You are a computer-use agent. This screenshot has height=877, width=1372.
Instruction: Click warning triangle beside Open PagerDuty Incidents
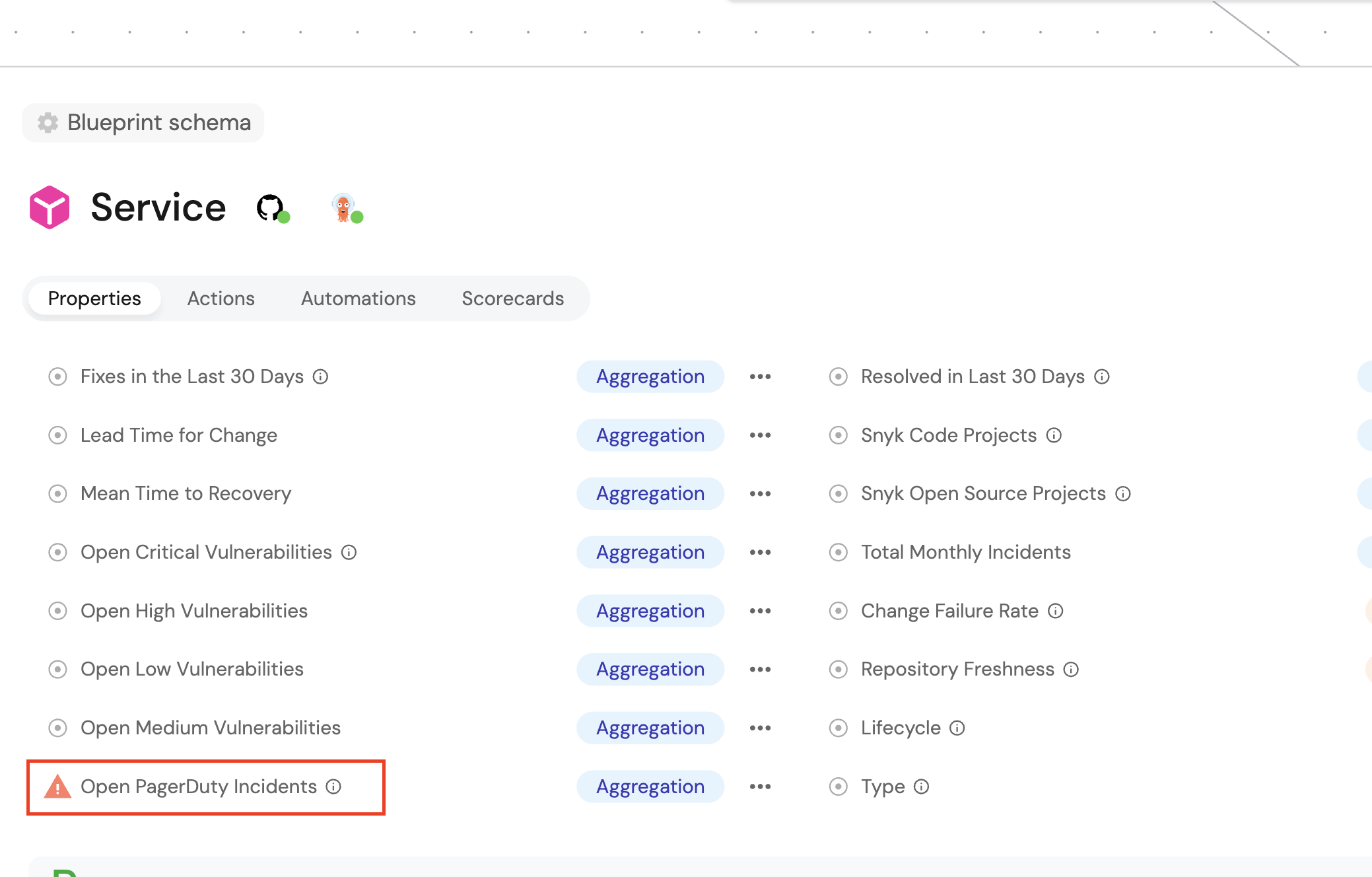coord(57,787)
